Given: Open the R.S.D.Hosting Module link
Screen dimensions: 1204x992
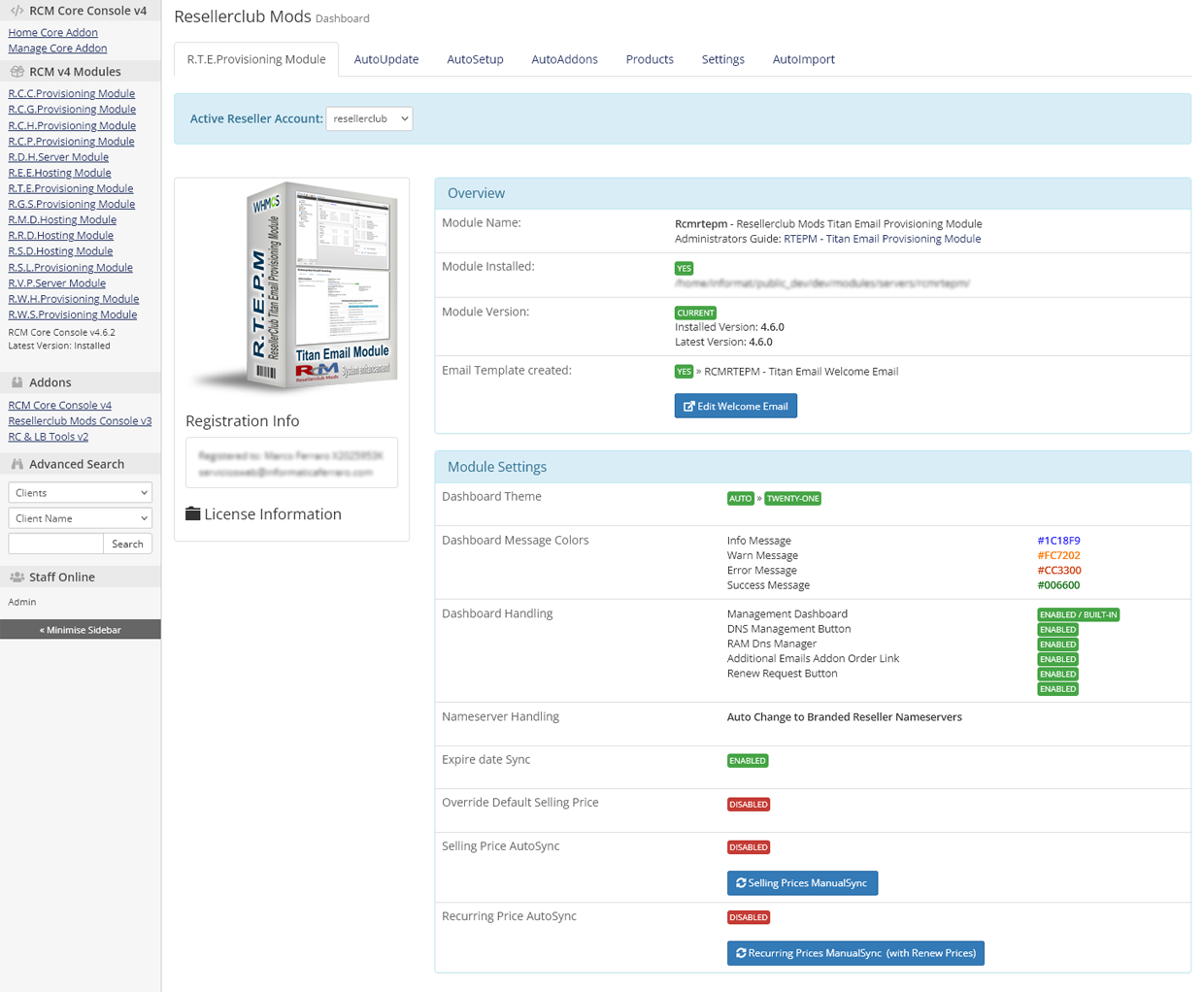Looking at the screenshot, I should (x=60, y=250).
